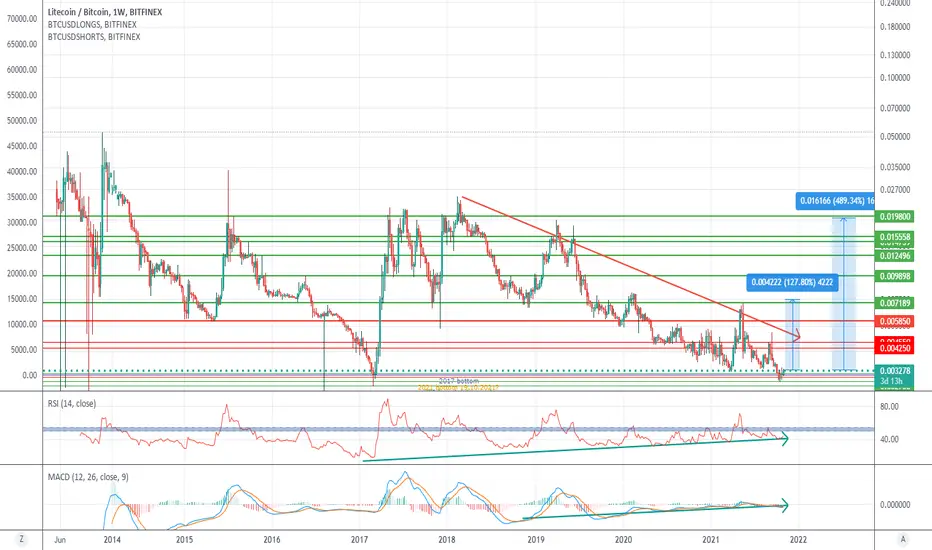Click the 0.007189 green price label
The height and width of the screenshot is (550, 932).
895,303
